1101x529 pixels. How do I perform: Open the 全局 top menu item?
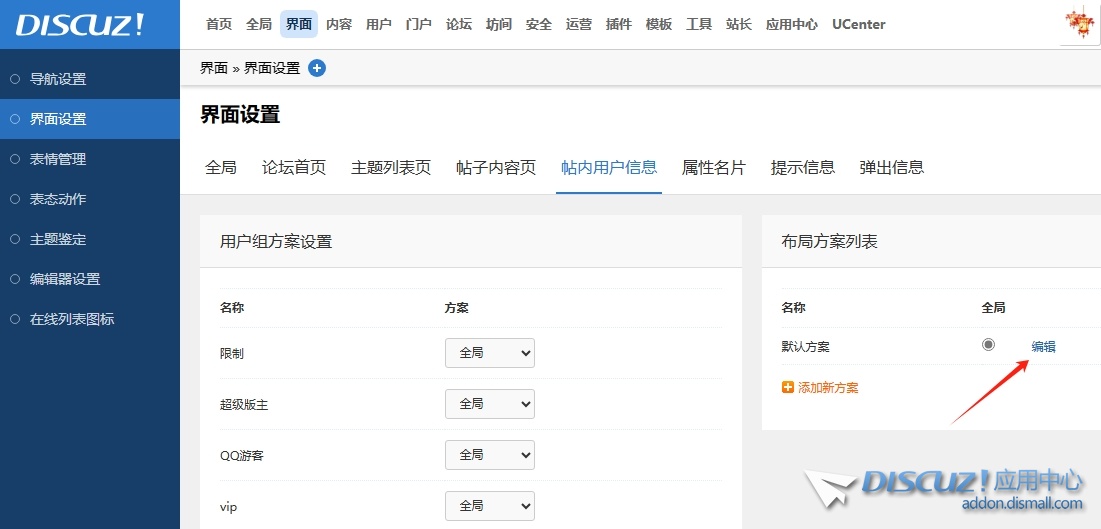coord(258,25)
